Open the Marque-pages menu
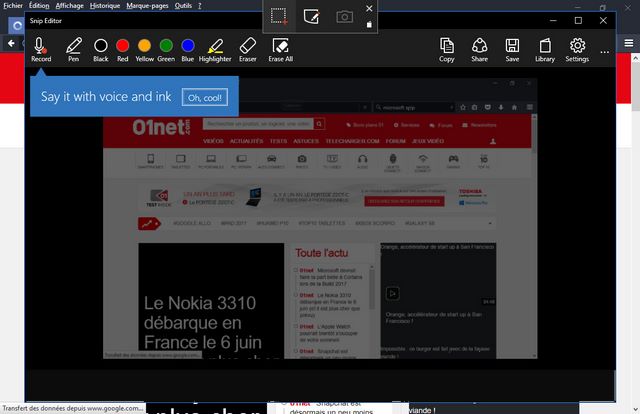The width and height of the screenshot is (640, 414). point(146,5)
